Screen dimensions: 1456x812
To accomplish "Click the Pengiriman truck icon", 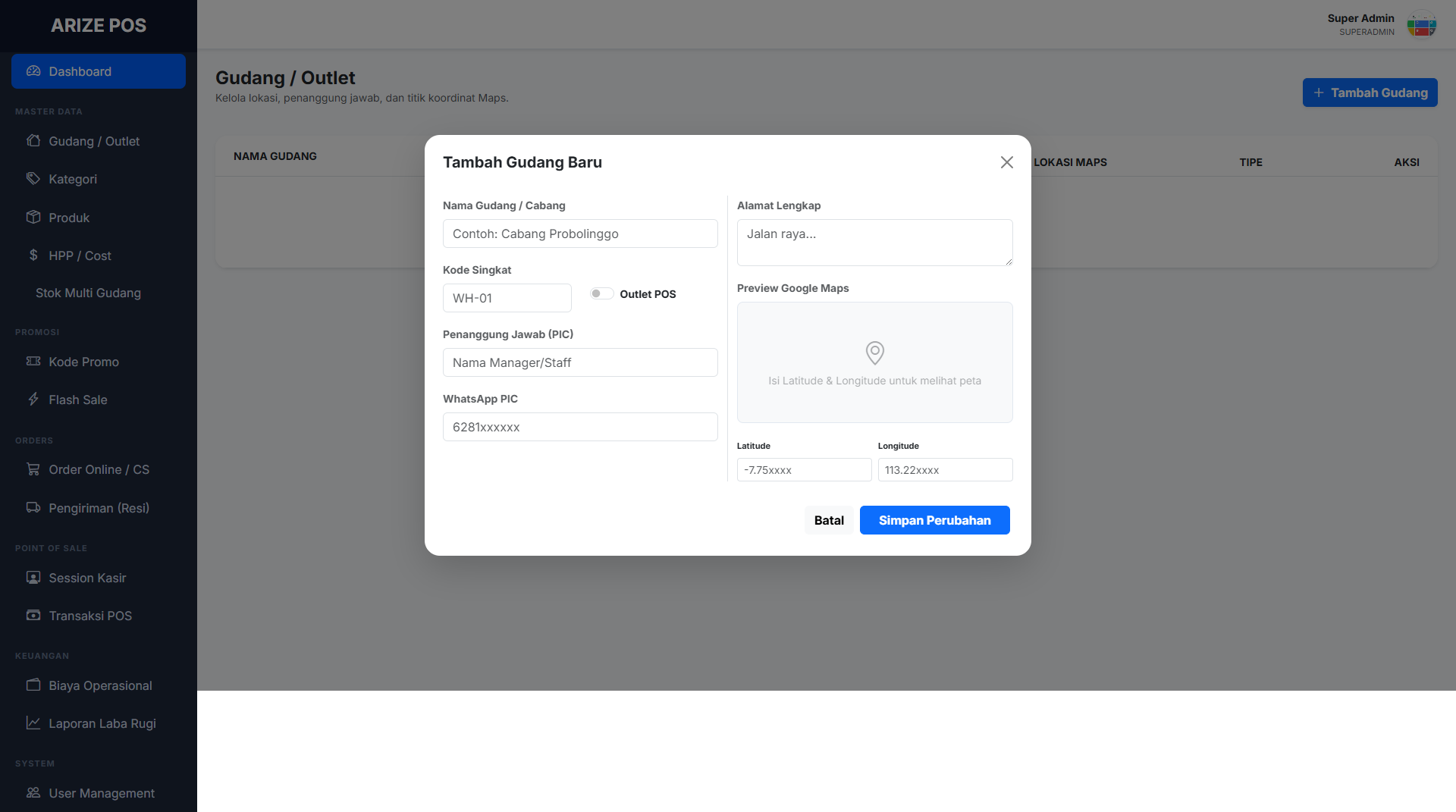I will click(33, 508).
